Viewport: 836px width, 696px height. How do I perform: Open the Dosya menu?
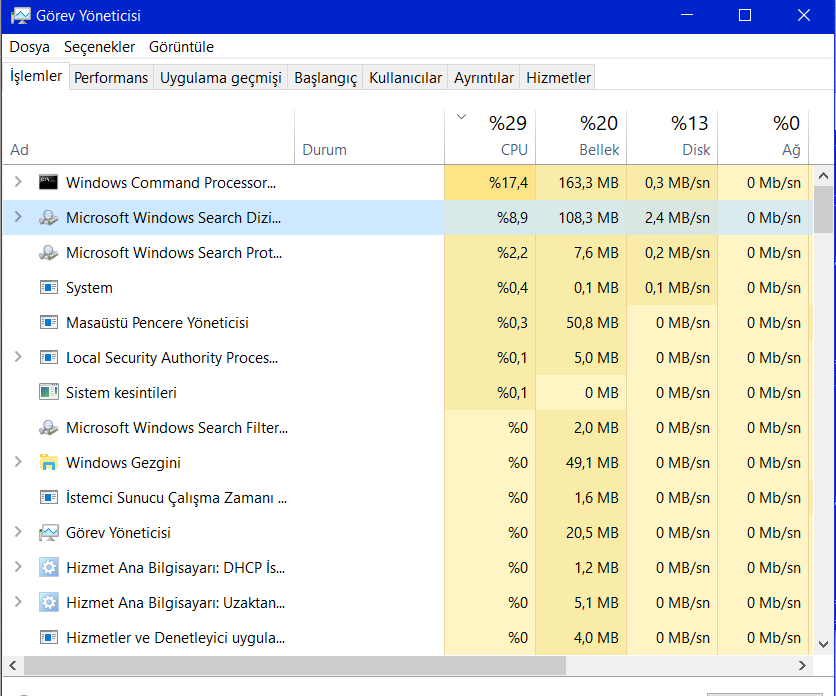(x=29, y=47)
